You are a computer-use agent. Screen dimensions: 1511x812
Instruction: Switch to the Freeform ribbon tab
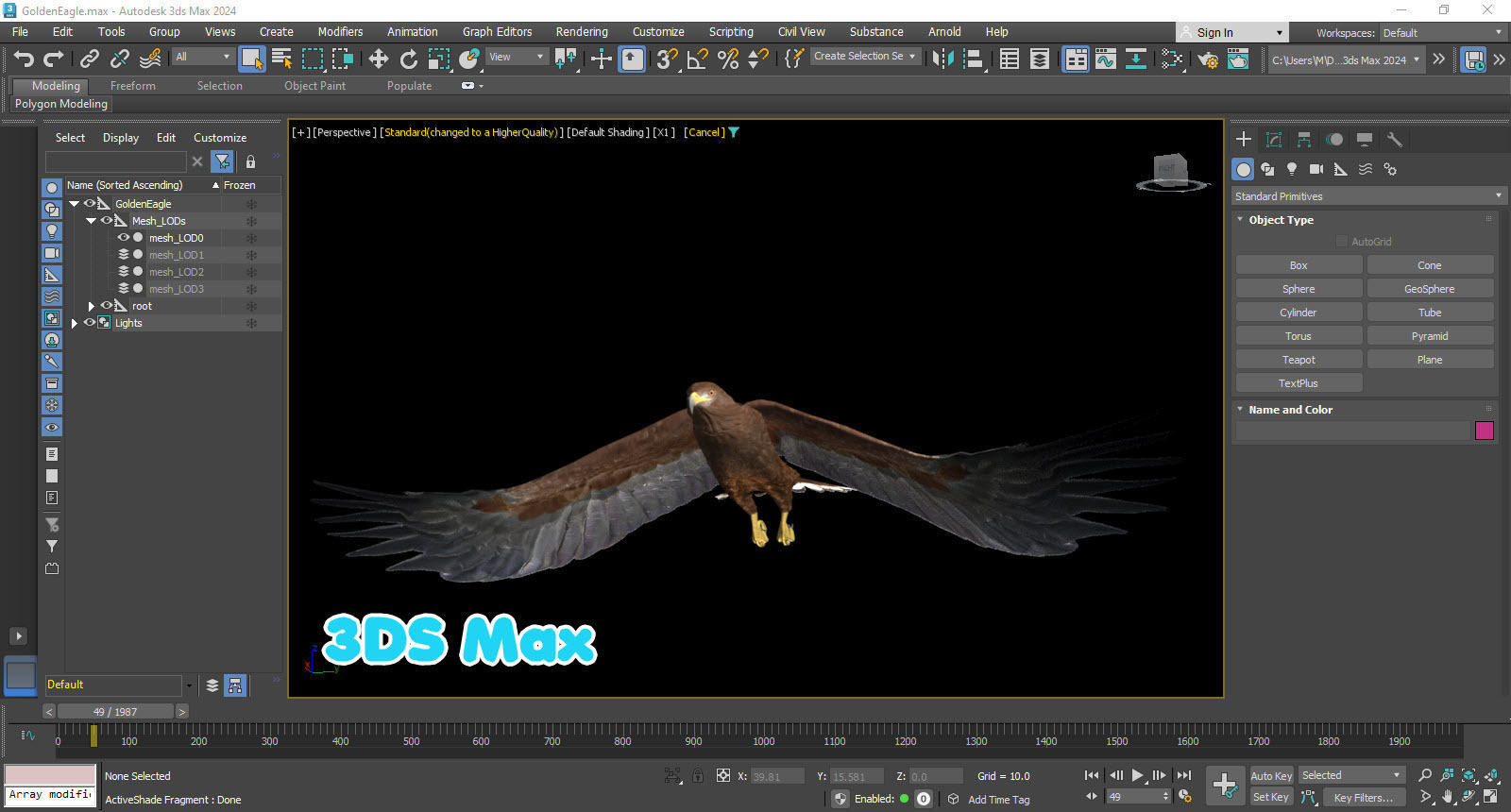coord(133,85)
